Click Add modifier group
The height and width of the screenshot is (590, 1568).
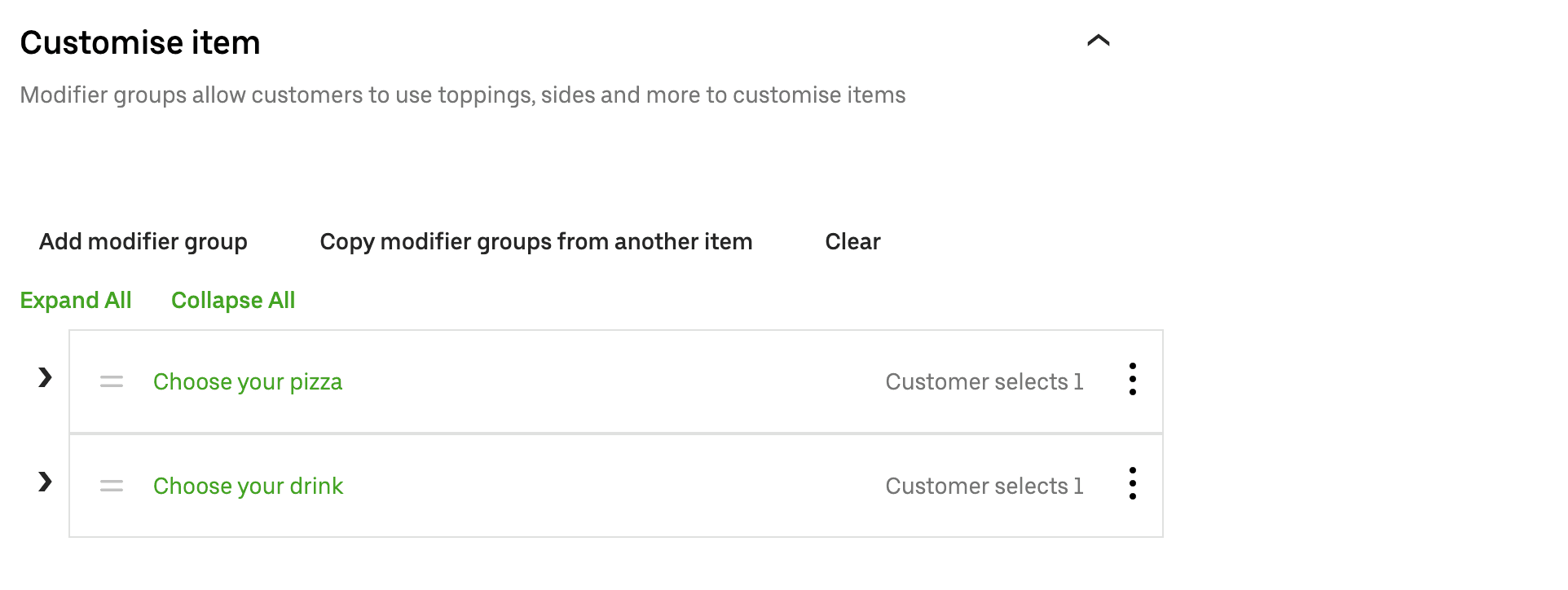(143, 241)
